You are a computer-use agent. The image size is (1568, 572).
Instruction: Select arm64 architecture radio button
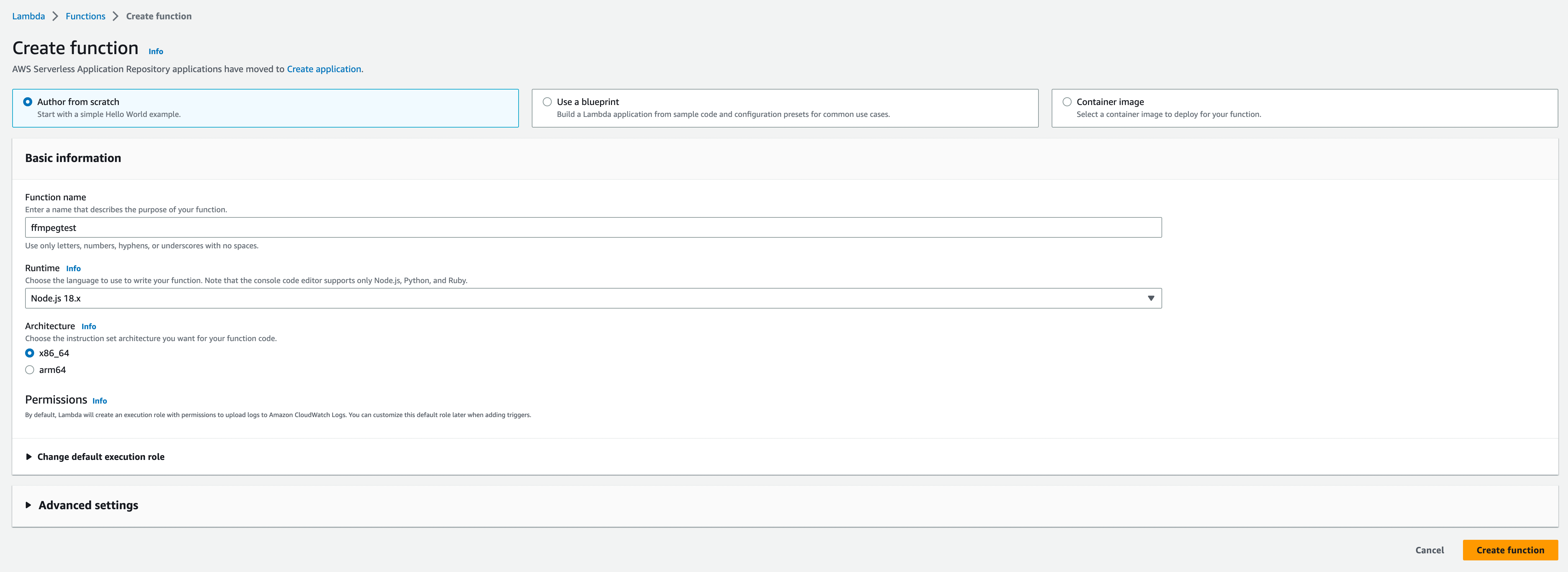[x=30, y=370]
